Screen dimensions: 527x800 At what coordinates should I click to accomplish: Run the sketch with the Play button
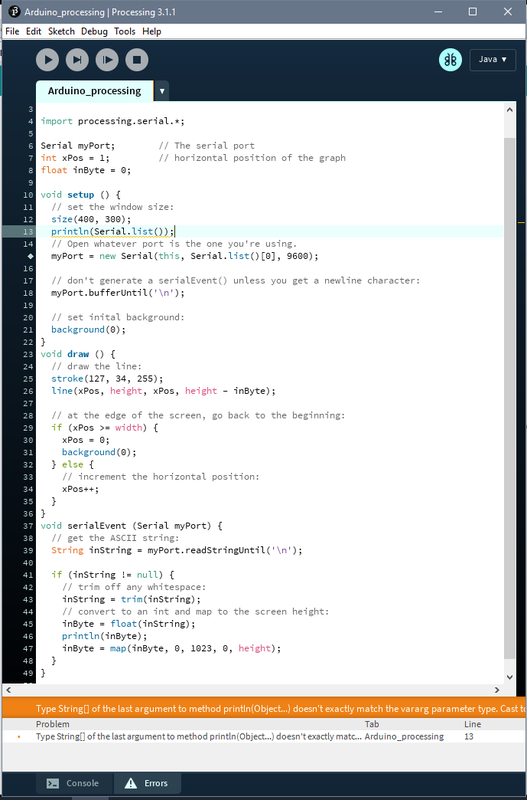tap(47, 60)
